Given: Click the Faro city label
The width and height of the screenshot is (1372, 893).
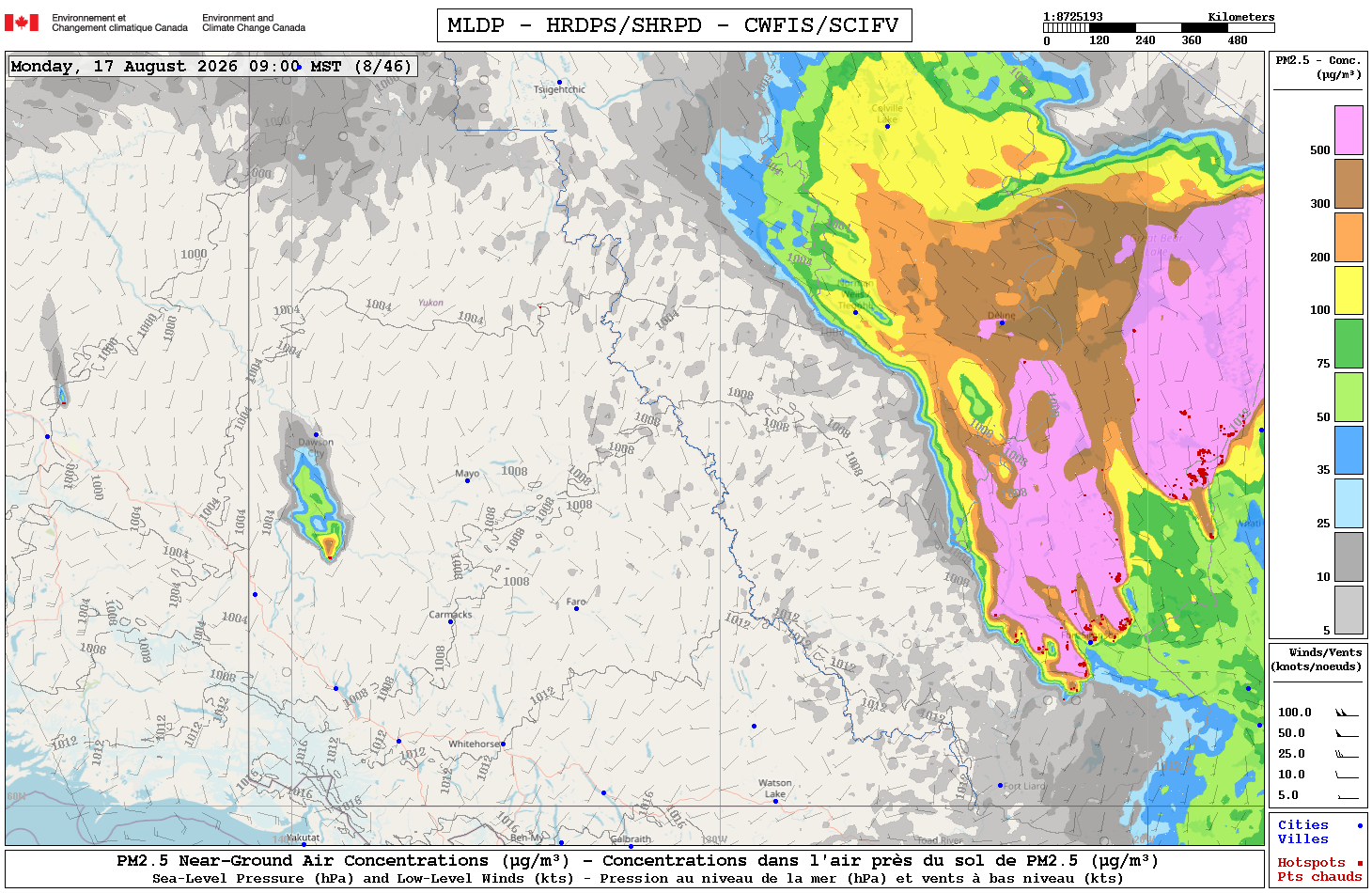Looking at the screenshot, I should point(576,602).
